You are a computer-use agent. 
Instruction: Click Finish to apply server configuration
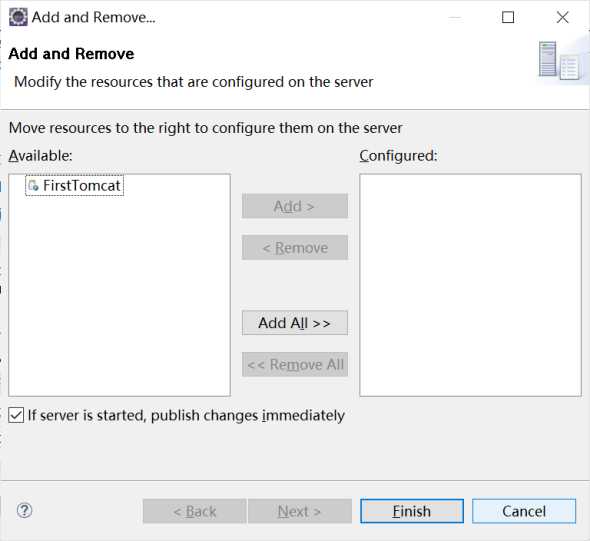point(412,511)
